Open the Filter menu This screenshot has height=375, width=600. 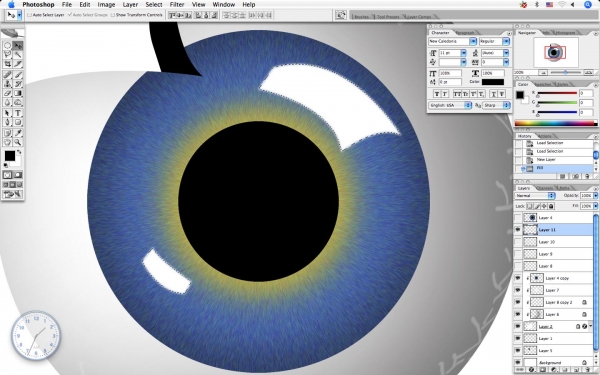[177, 5]
